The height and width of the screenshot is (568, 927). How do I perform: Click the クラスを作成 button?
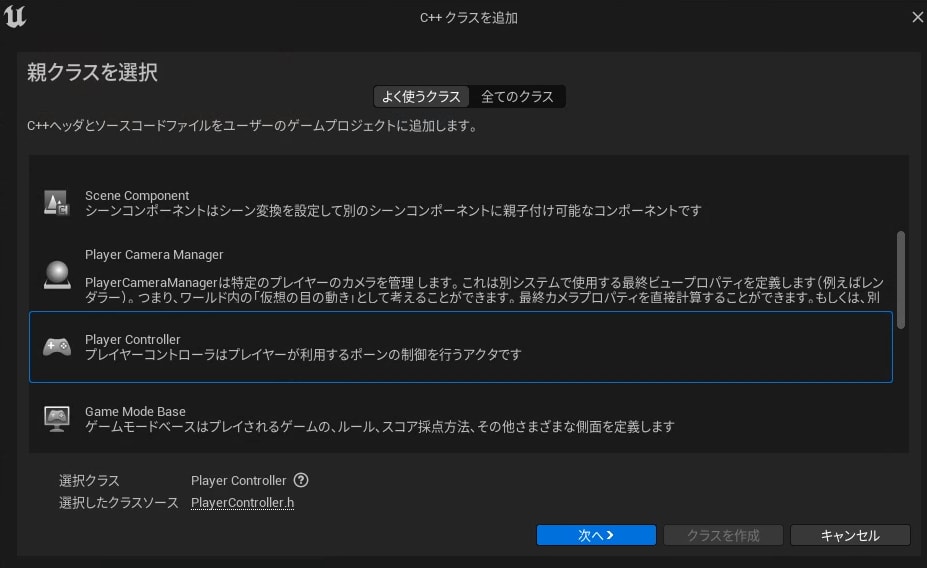tap(723, 535)
